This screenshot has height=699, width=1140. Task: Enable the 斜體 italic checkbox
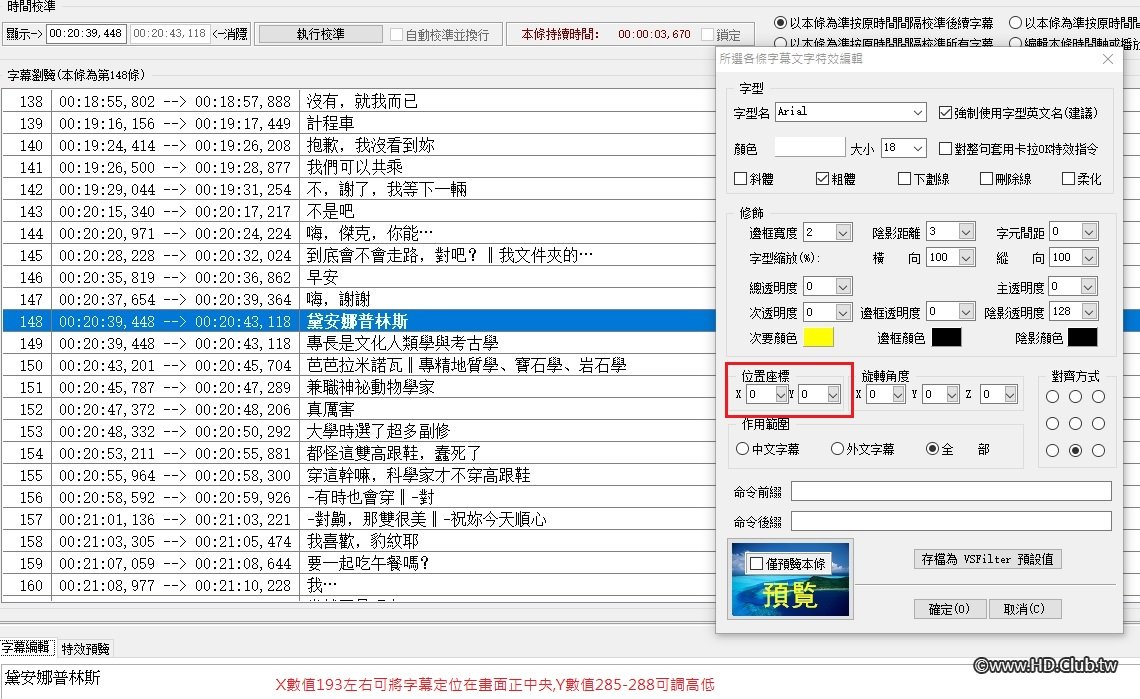[x=740, y=178]
